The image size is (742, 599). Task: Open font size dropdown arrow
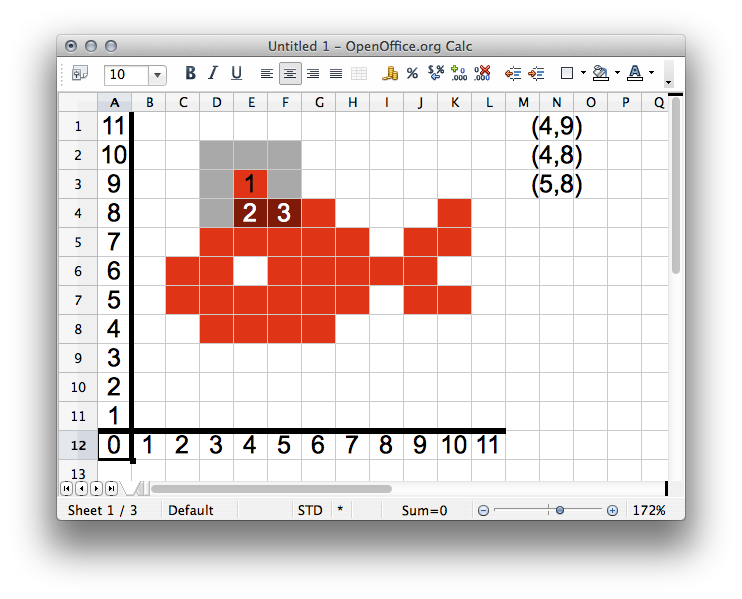pyautogui.click(x=158, y=75)
